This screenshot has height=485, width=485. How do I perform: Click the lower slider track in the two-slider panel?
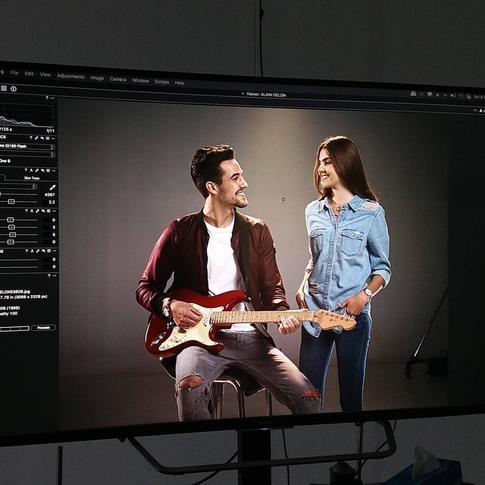point(19,267)
